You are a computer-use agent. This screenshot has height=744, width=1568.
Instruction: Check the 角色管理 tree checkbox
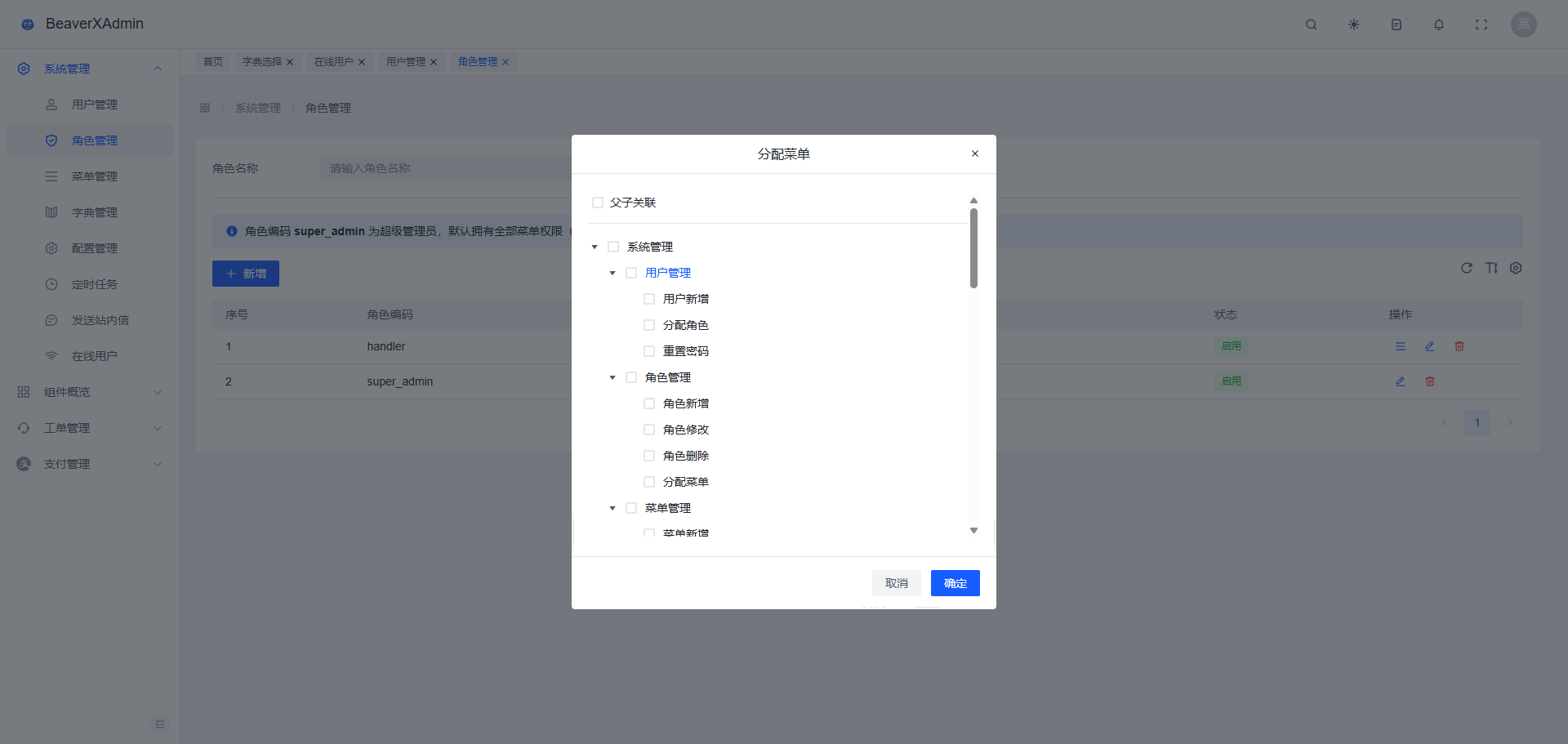(631, 377)
